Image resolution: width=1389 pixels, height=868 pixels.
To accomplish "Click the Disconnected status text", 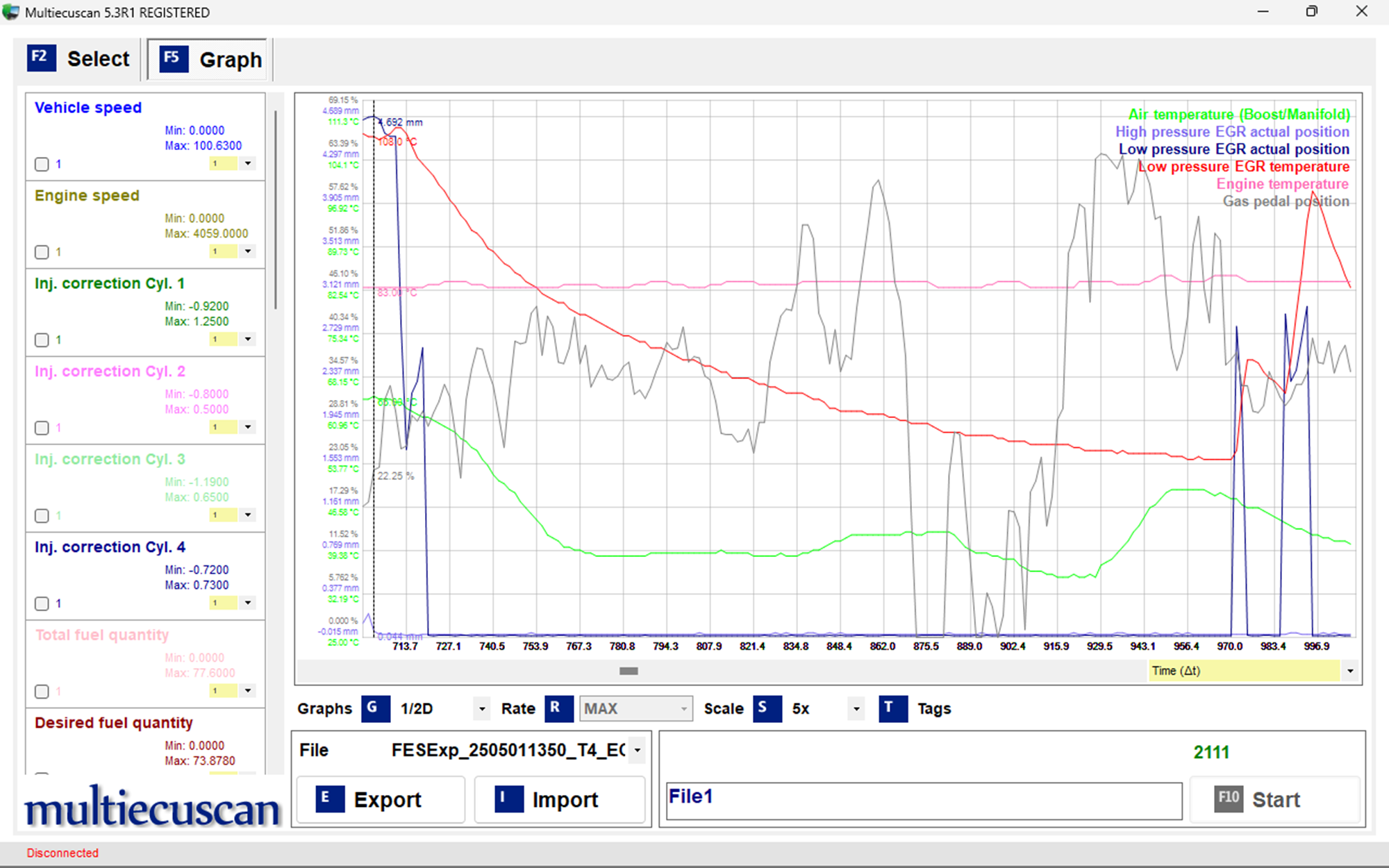I will pos(63,853).
